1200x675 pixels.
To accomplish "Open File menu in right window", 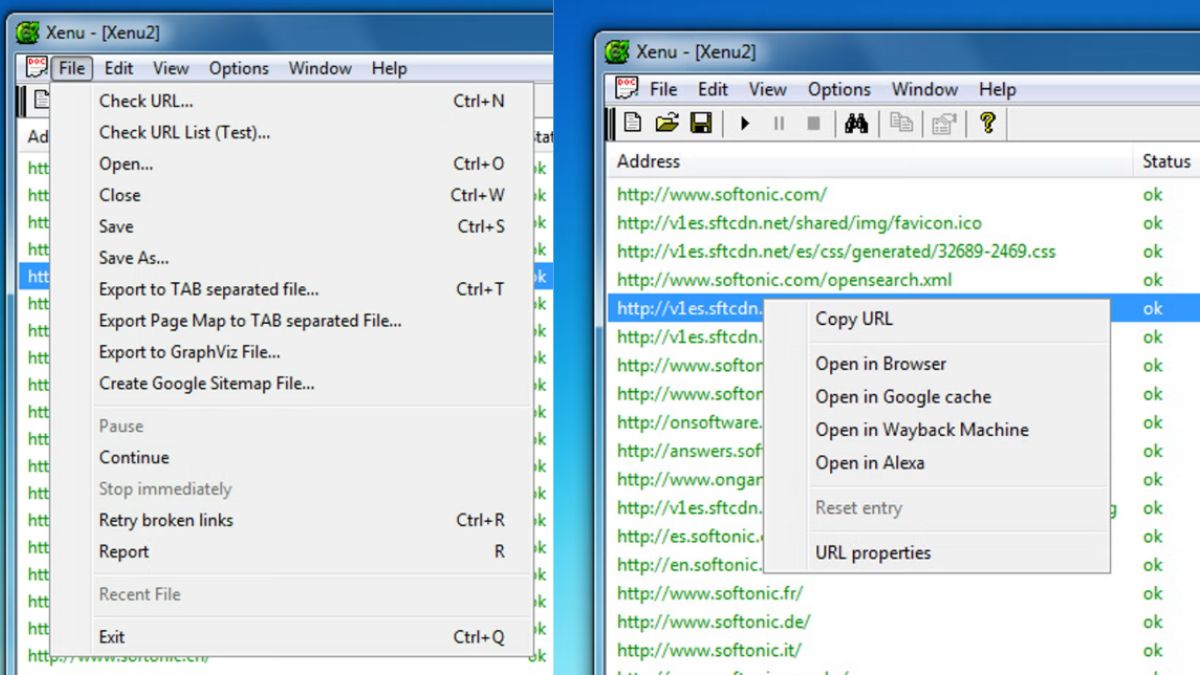I will point(663,89).
